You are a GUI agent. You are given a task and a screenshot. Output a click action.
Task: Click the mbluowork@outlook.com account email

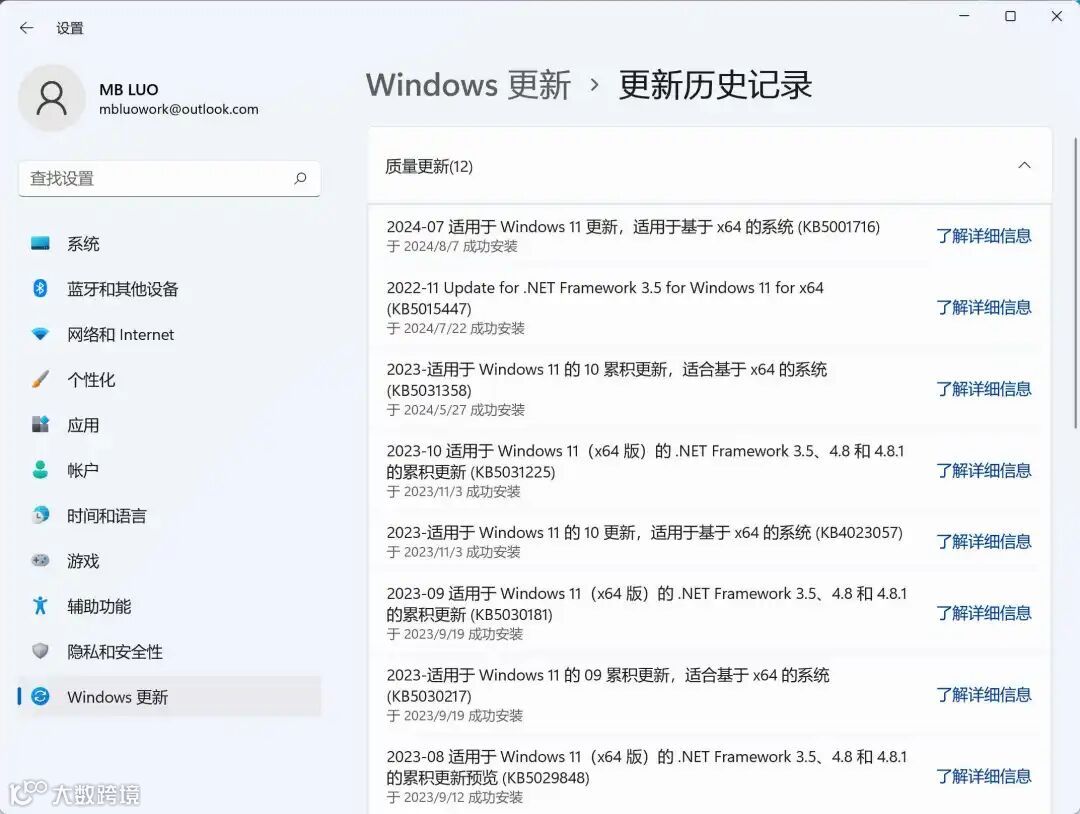(x=179, y=109)
